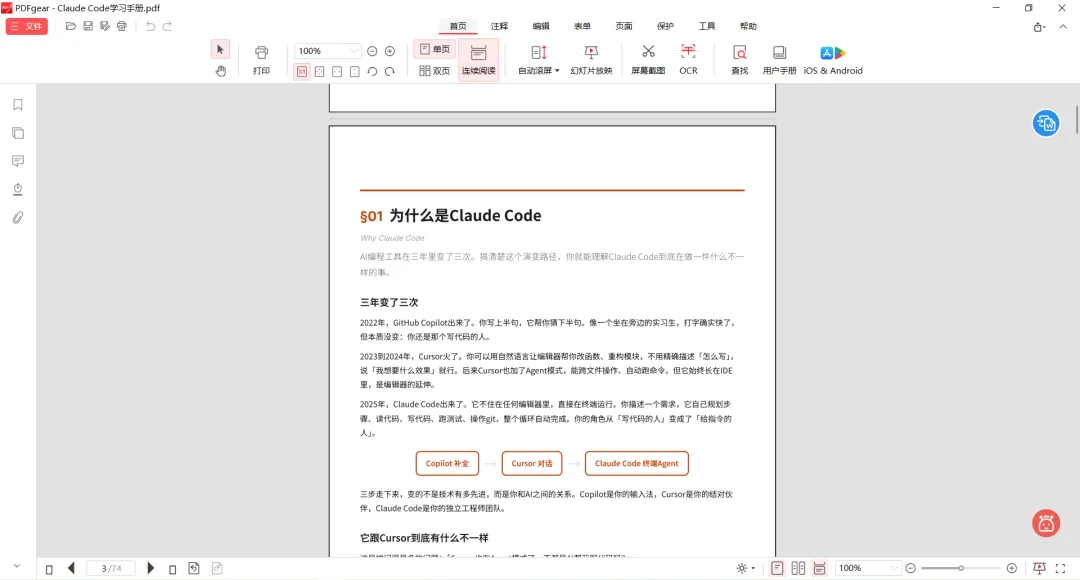
Task: Open the 工具 tab
Action: [707, 26]
